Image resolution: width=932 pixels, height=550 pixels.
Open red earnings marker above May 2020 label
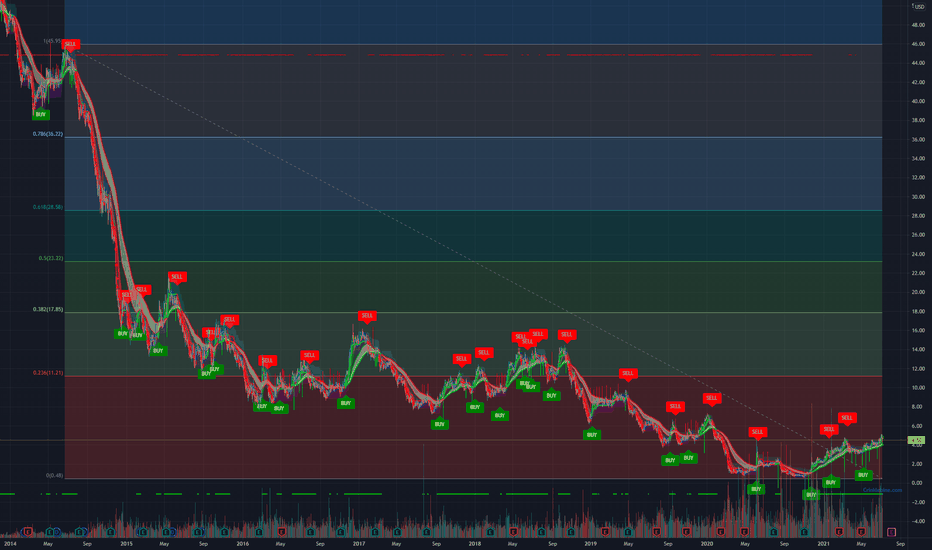(744, 532)
